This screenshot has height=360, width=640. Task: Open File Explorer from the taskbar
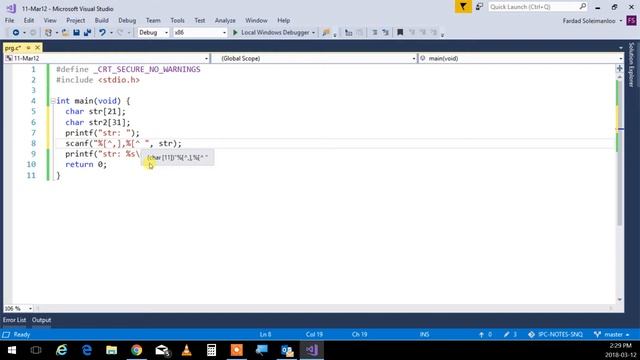[x=111, y=350]
